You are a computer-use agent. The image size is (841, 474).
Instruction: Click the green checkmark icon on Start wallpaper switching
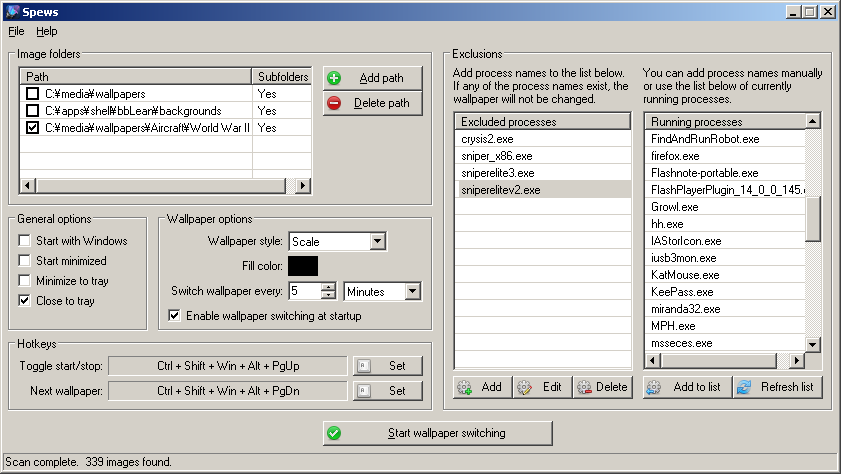(x=334, y=433)
